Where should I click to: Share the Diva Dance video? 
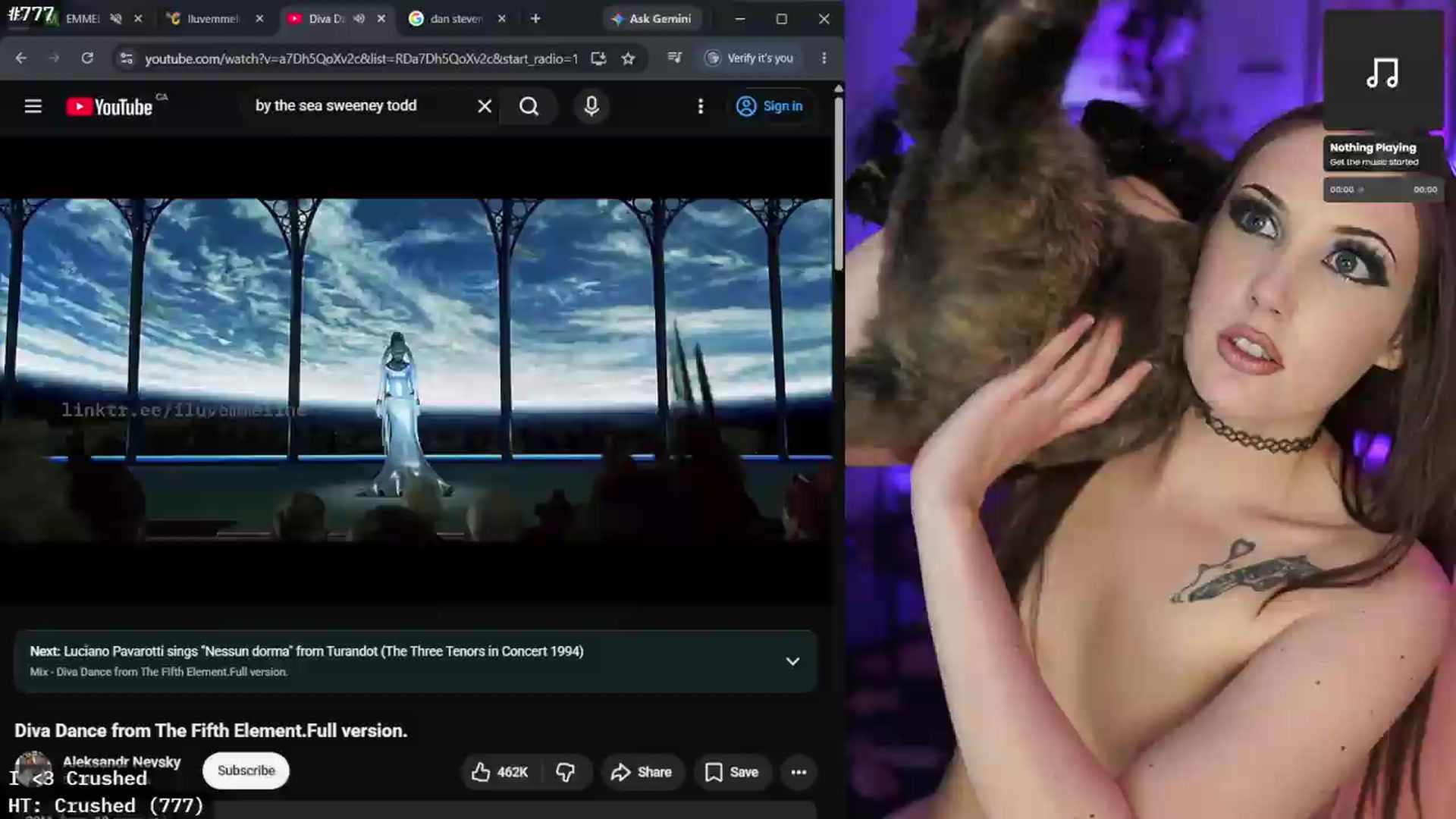click(x=642, y=772)
